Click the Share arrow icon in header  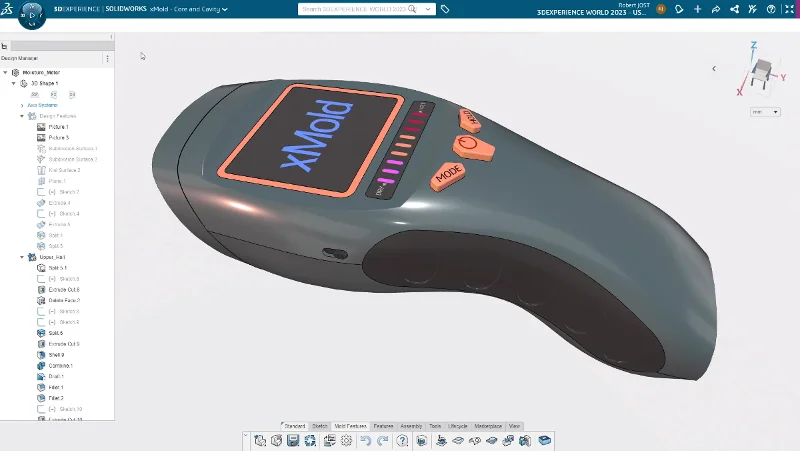coord(716,9)
